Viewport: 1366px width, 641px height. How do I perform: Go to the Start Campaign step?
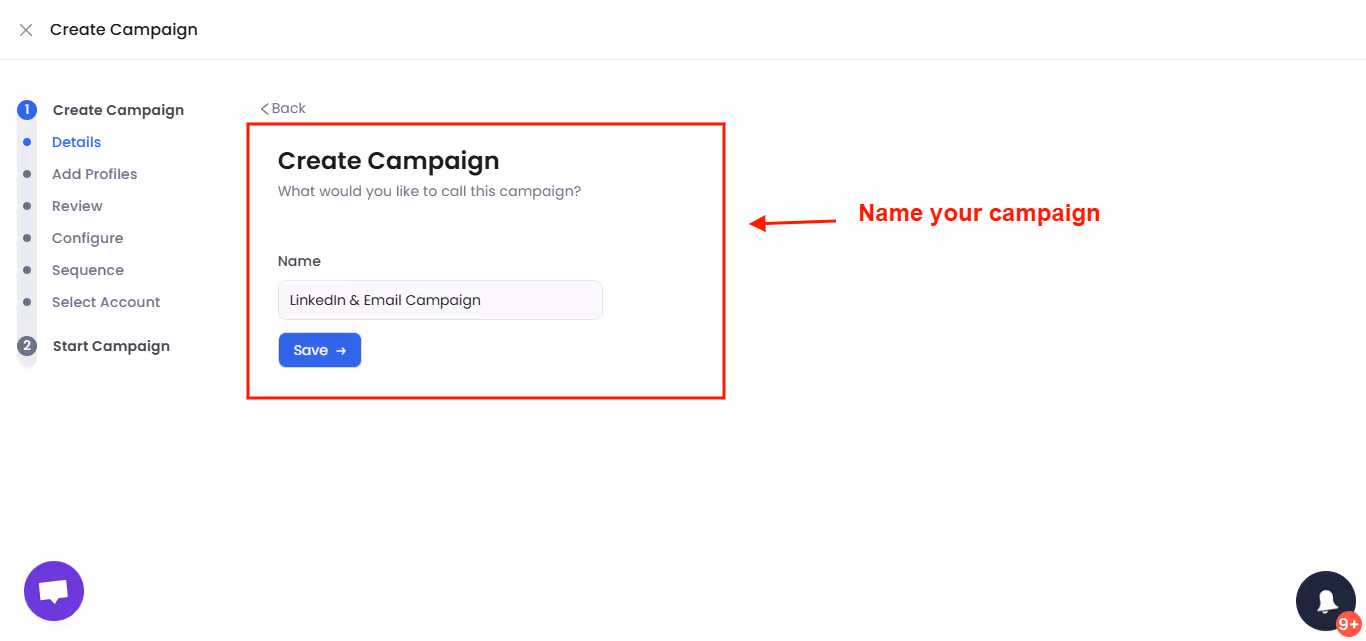coord(110,345)
